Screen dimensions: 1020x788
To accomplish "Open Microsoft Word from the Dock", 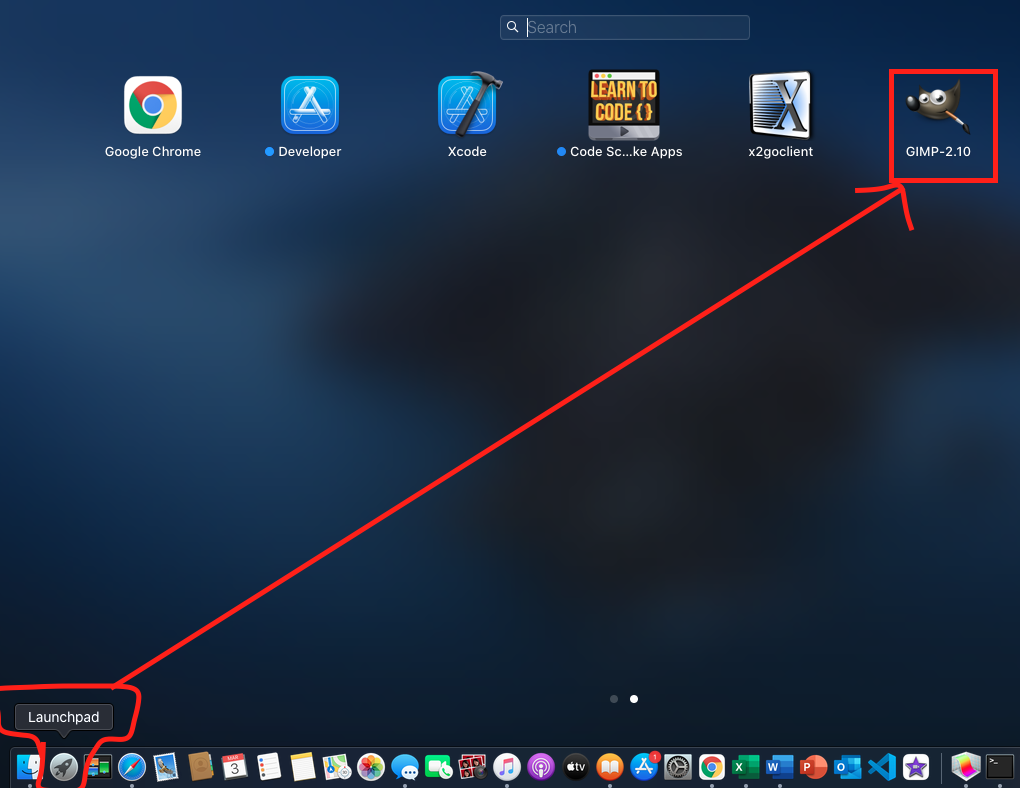I will [x=779, y=767].
